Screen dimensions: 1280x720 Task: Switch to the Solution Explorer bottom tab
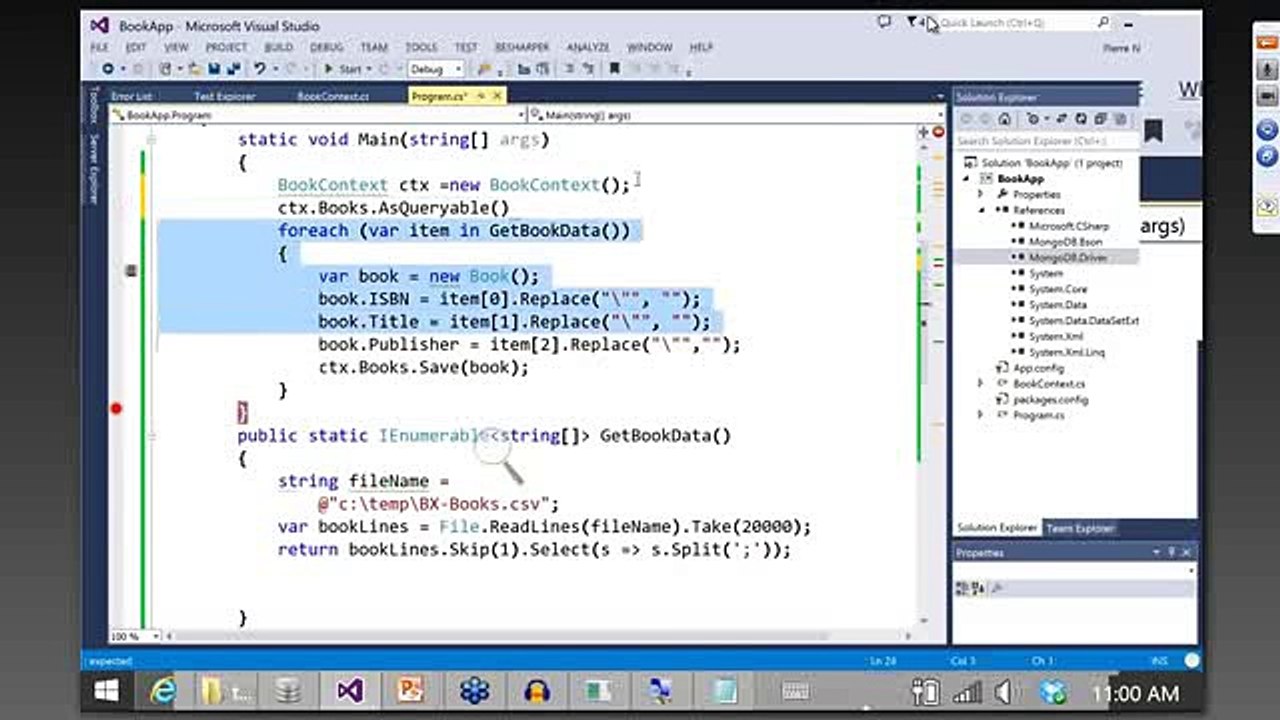click(997, 528)
